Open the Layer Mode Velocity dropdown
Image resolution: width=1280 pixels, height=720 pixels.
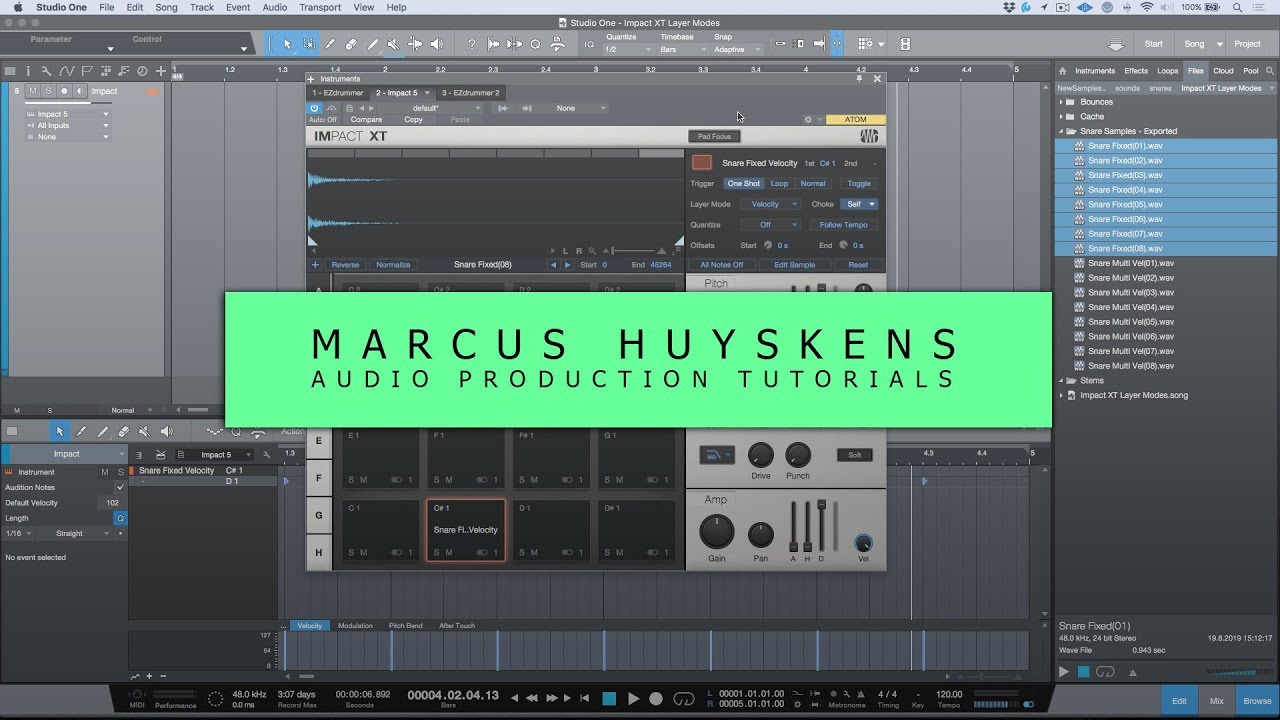(x=770, y=204)
